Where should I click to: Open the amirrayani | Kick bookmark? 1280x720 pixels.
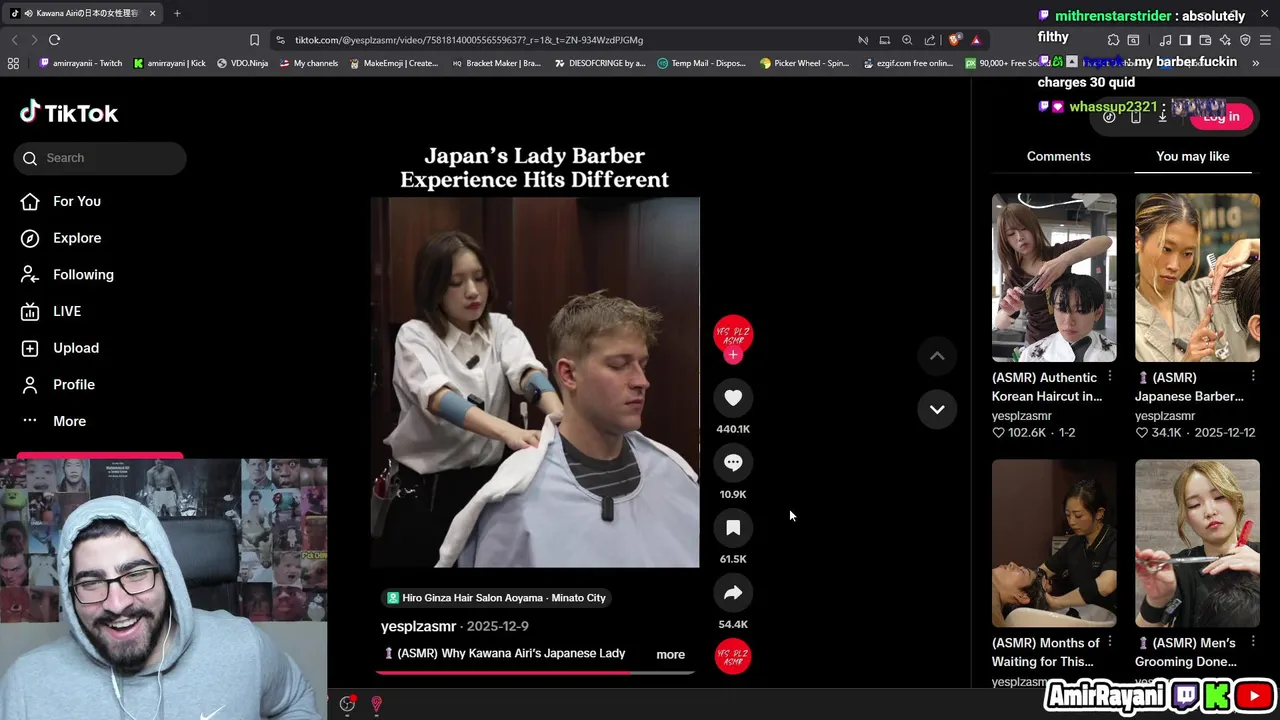click(169, 63)
